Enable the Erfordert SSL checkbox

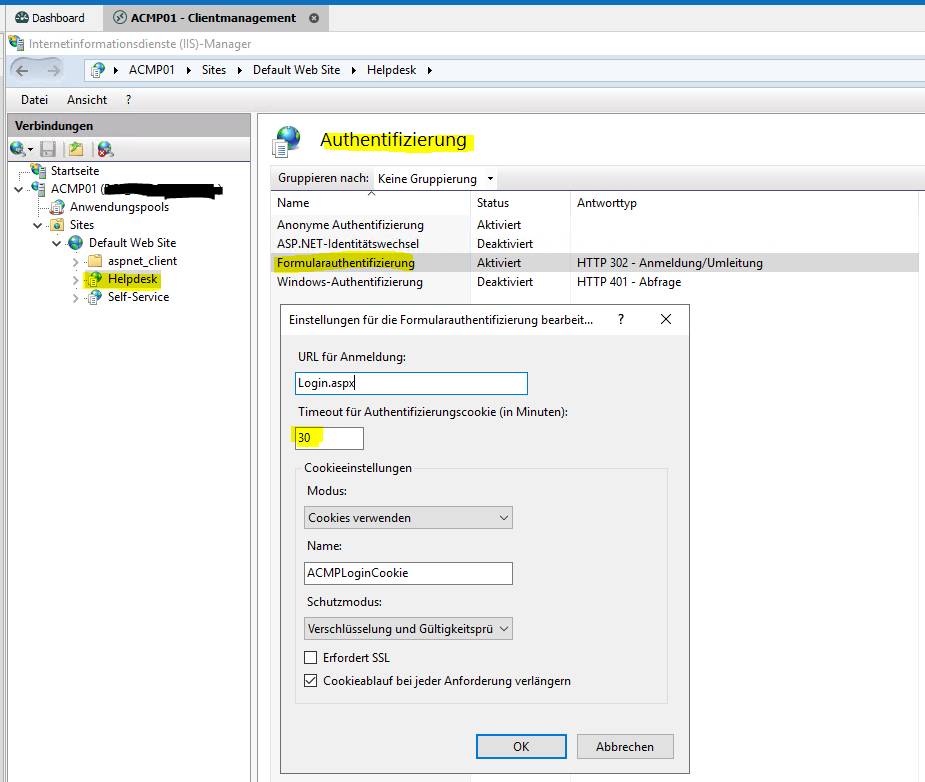(311, 657)
